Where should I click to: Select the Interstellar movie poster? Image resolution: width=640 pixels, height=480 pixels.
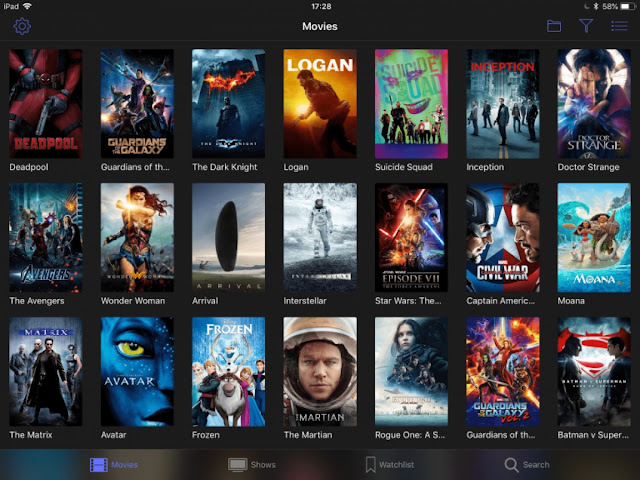[x=320, y=238]
